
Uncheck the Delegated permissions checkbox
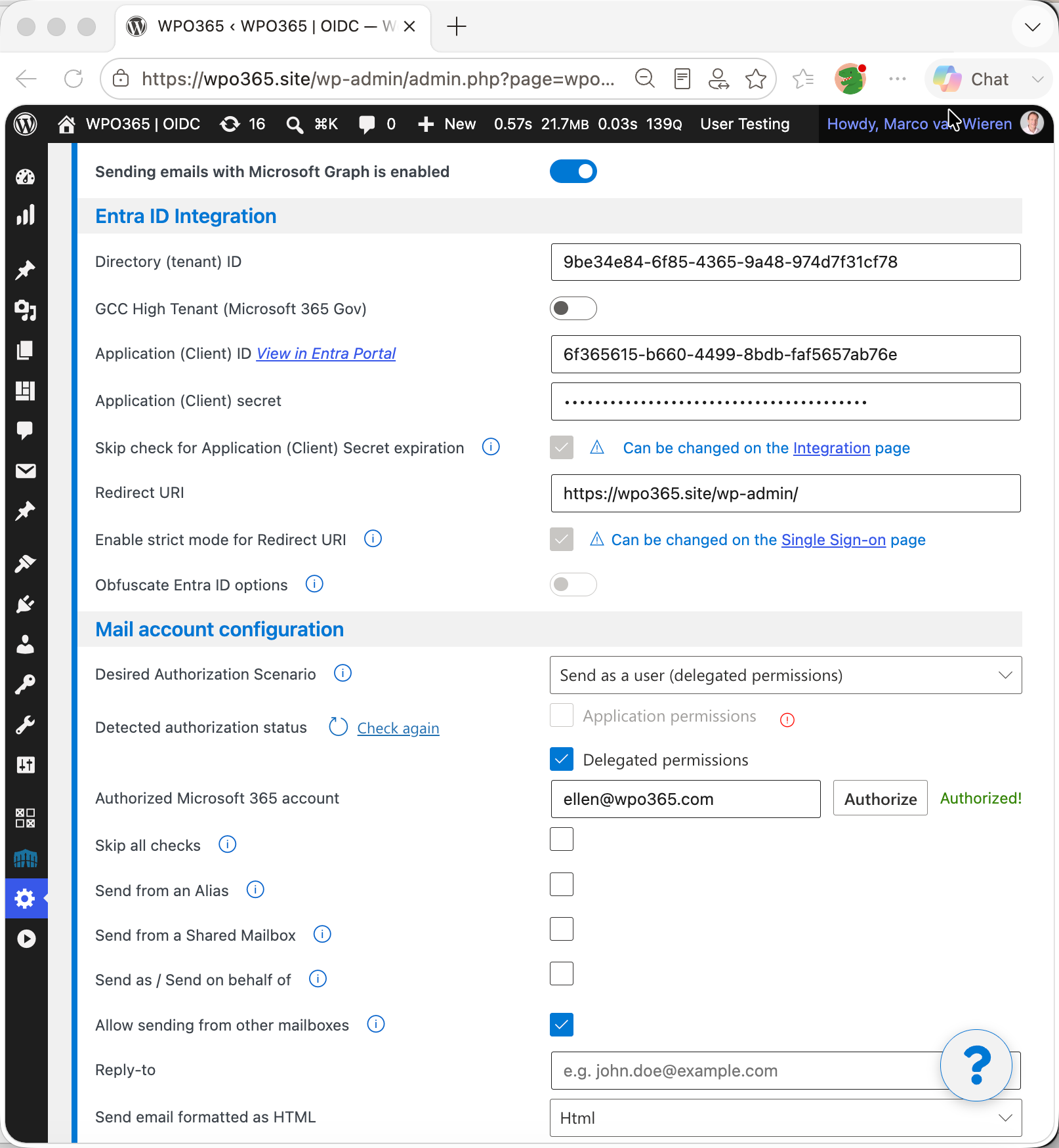pyautogui.click(x=562, y=760)
